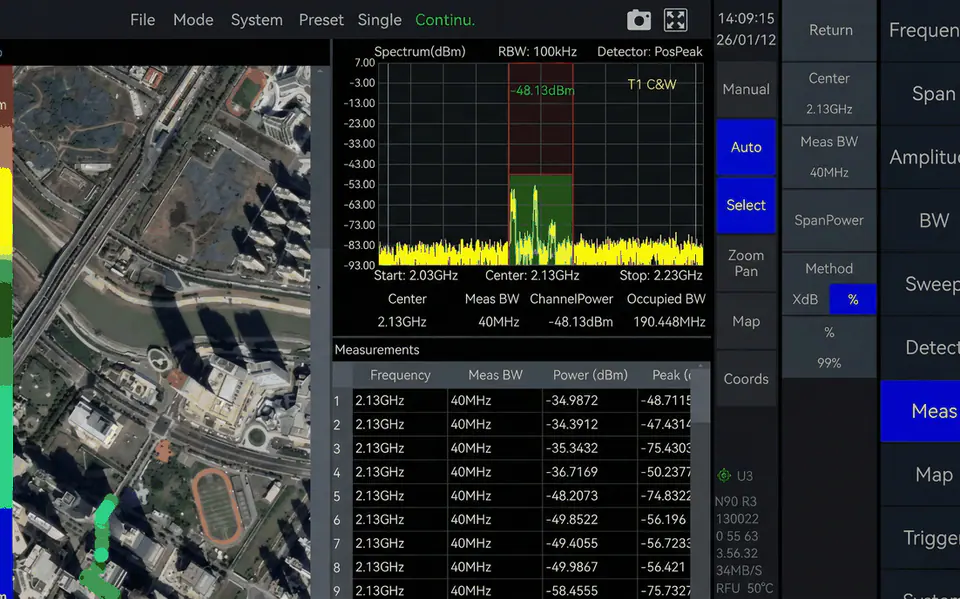Screen dimensions: 960x599
Task: Open the System menu
Action: coord(257,20)
